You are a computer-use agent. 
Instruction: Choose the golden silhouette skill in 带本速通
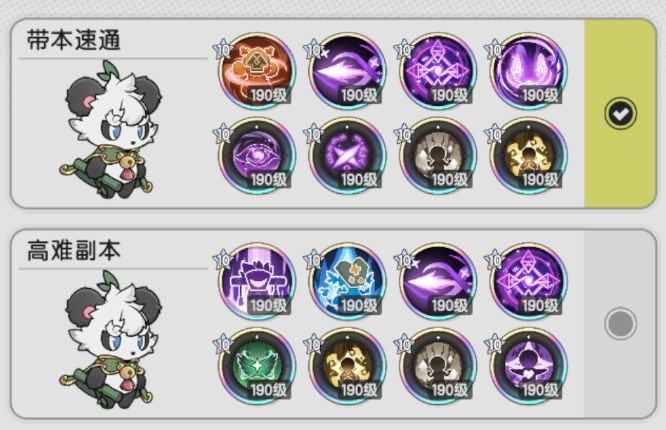tap(528, 156)
